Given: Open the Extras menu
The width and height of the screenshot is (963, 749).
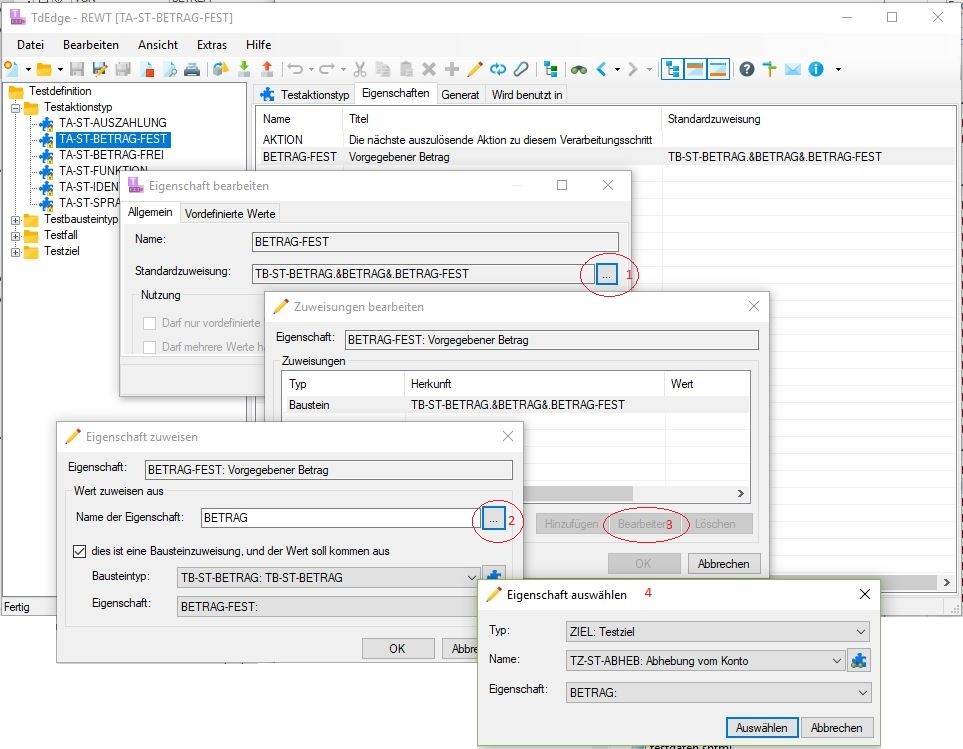Looking at the screenshot, I should pos(211,45).
